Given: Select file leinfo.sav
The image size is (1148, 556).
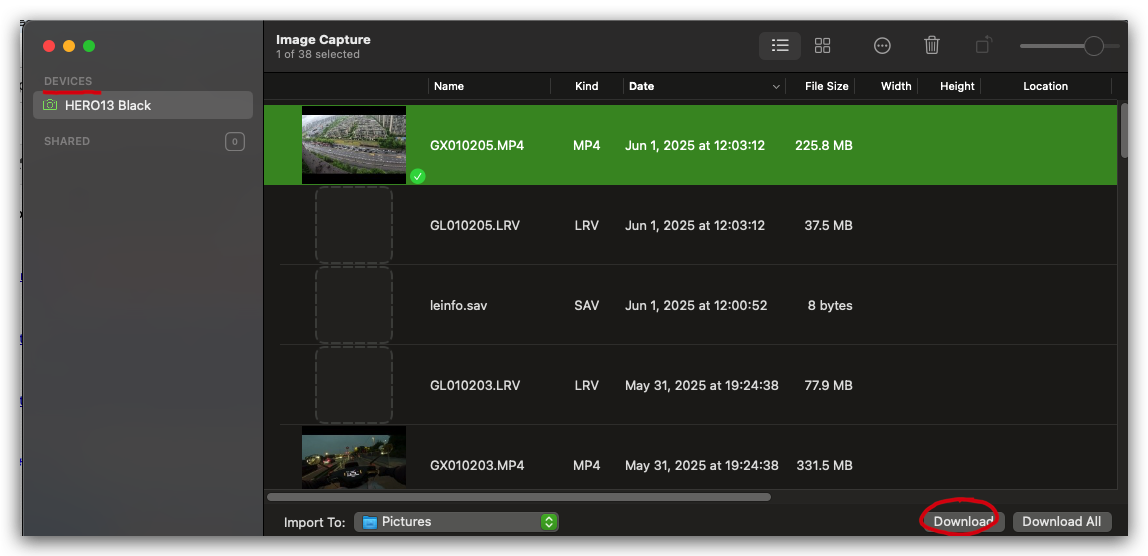Looking at the screenshot, I should click(x=690, y=305).
